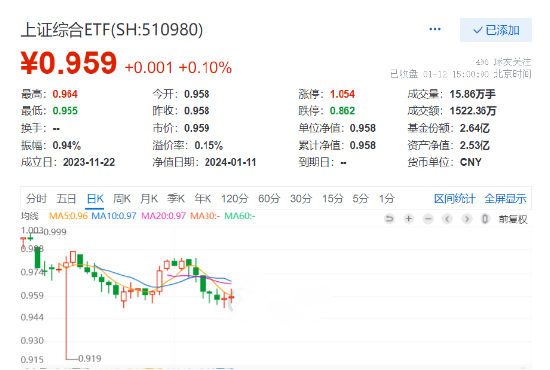Image resolution: width=550 pixels, height=370 pixels.
Task: Choose the 60分 interval tab
Action: (269, 199)
